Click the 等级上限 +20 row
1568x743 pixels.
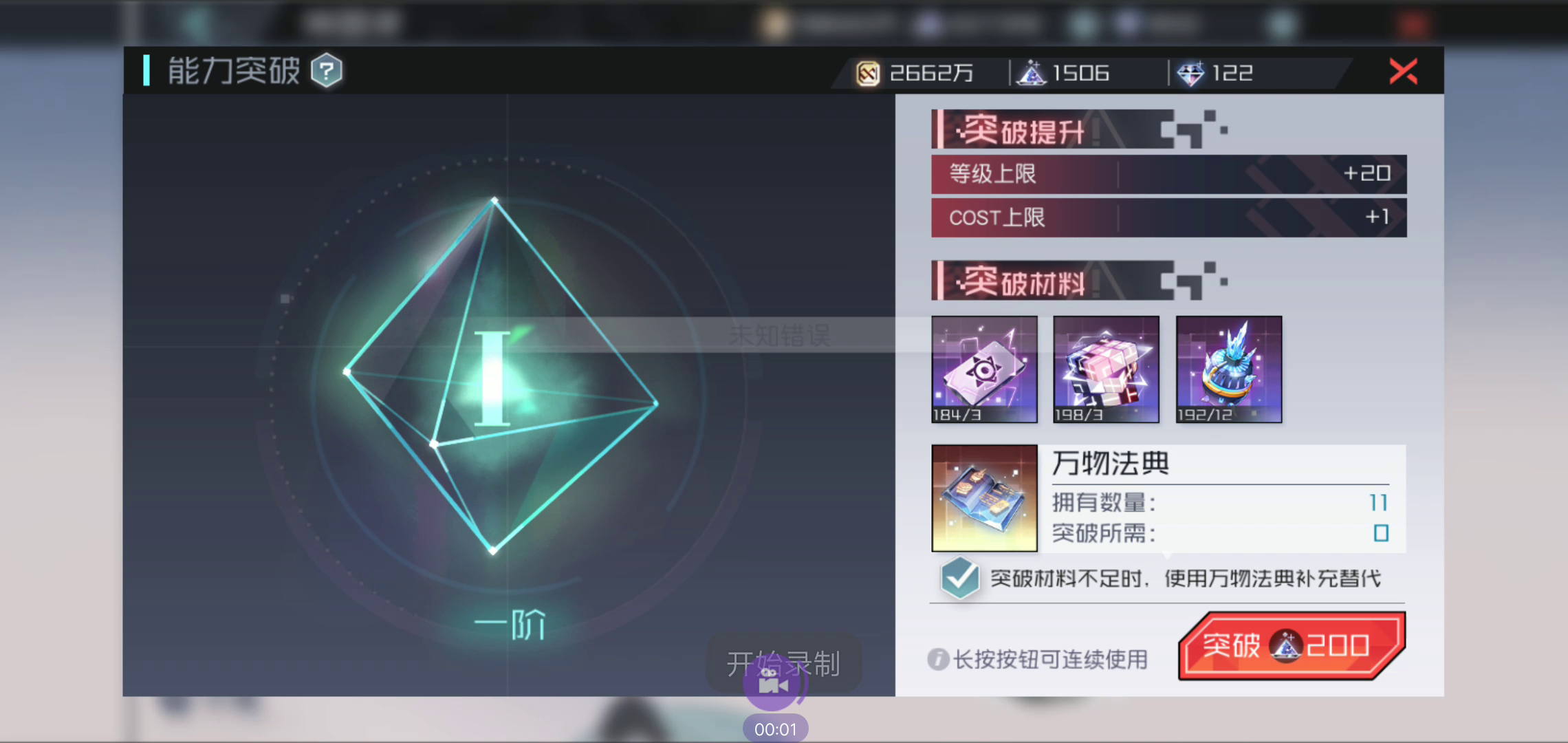pos(1168,174)
